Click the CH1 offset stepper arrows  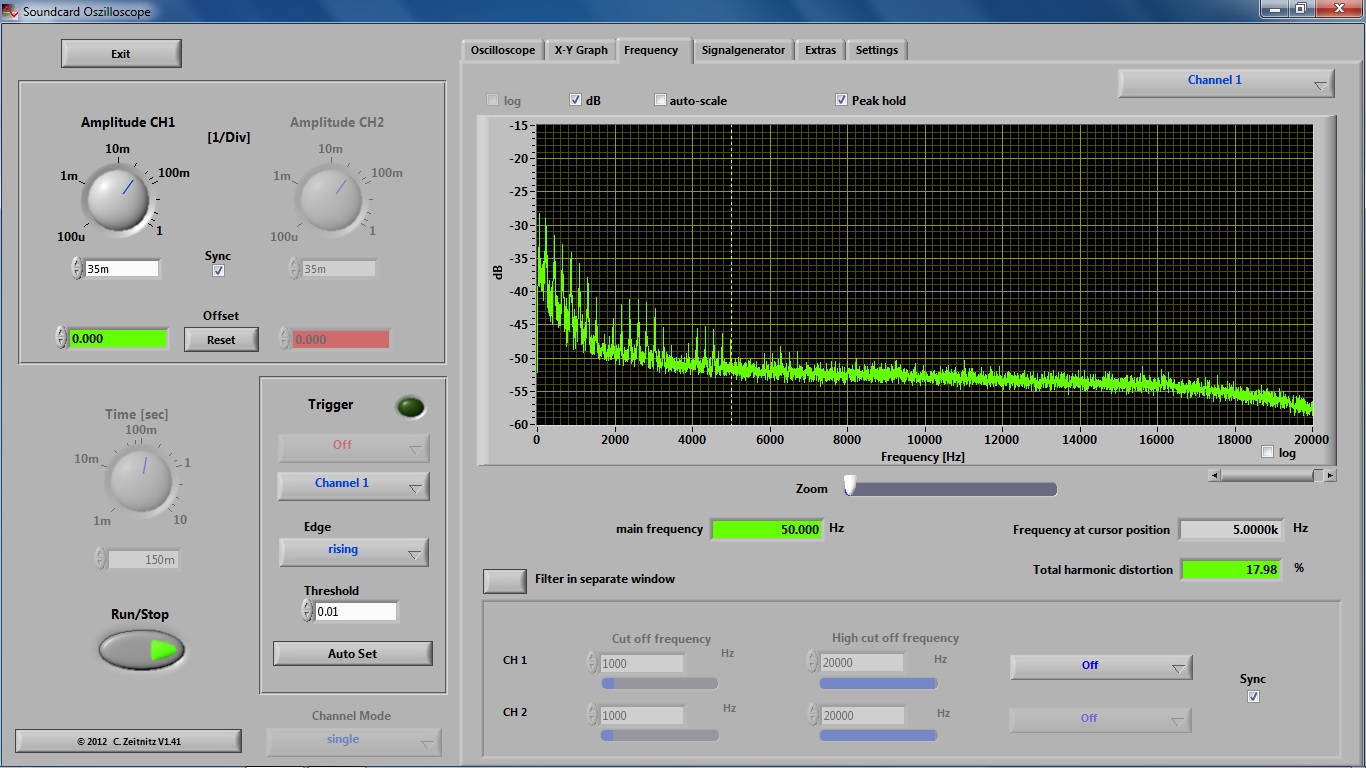61,338
